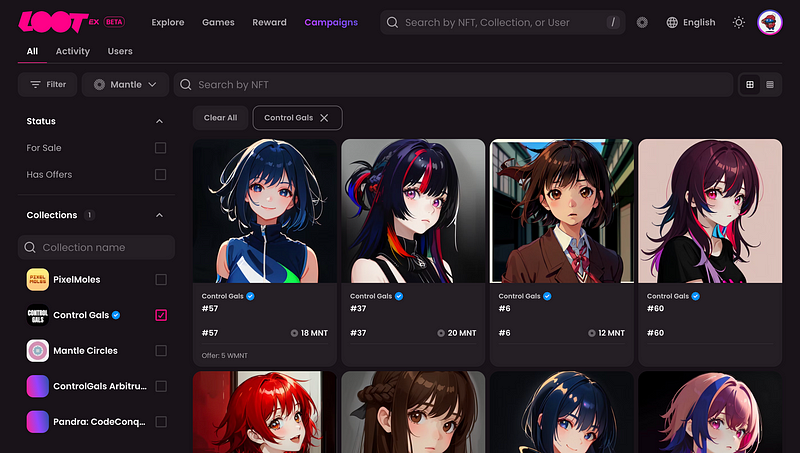The image size is (800, 453).
Task: Click the Control Gals collection logo in sidebar
Action: [x=38, y=315]
